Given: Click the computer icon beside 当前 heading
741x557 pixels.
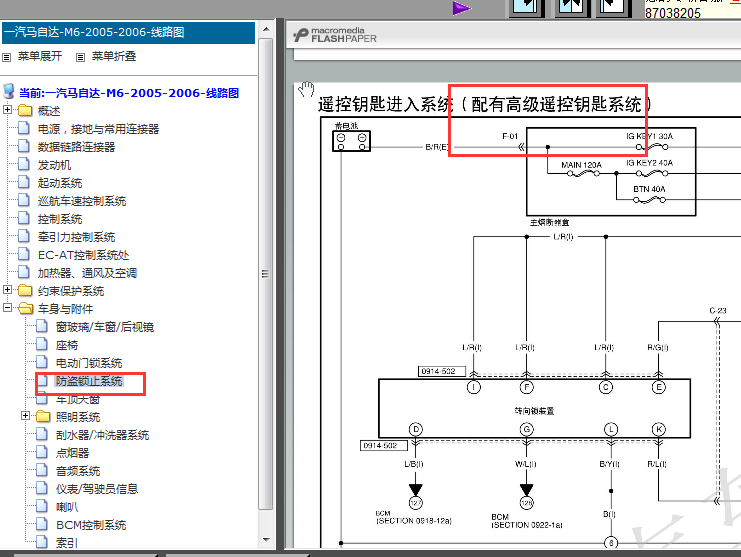Looking at the screenshot, I should (x=9, y=92).
